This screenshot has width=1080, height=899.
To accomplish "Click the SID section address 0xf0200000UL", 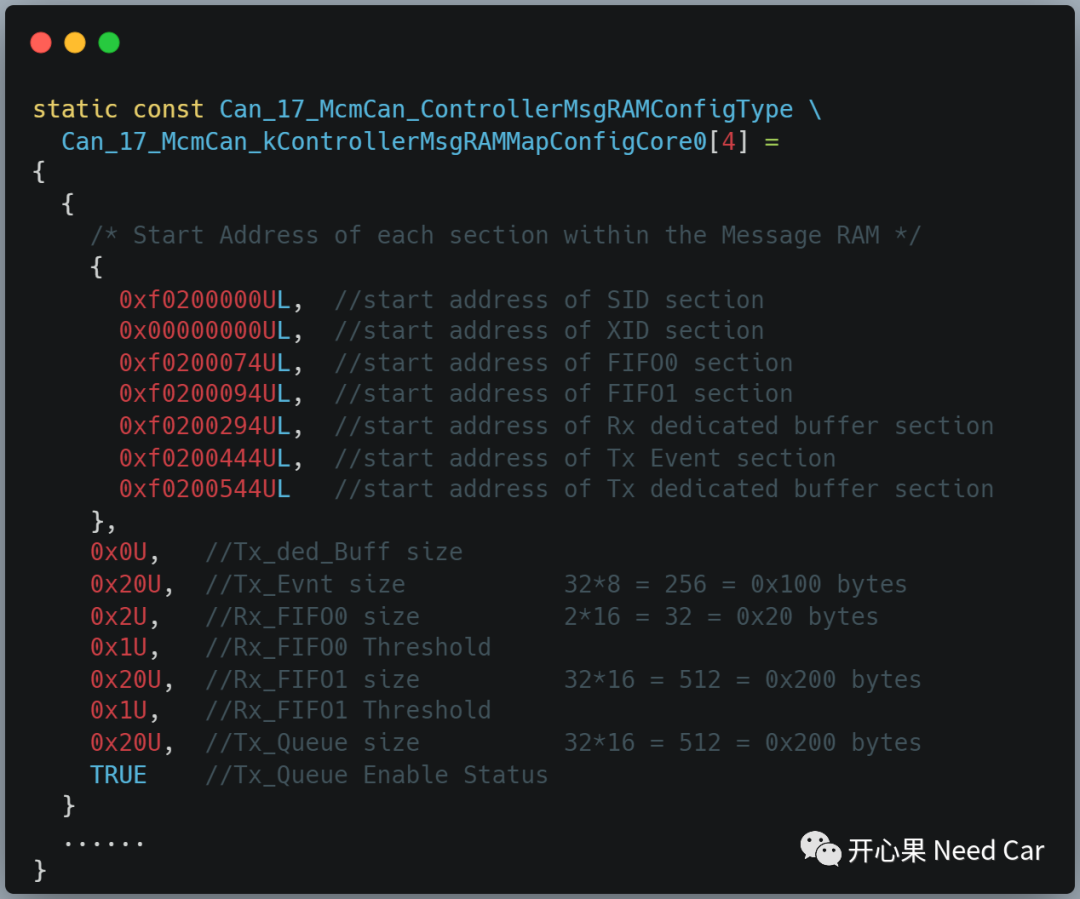I will (x=204, y=300).
